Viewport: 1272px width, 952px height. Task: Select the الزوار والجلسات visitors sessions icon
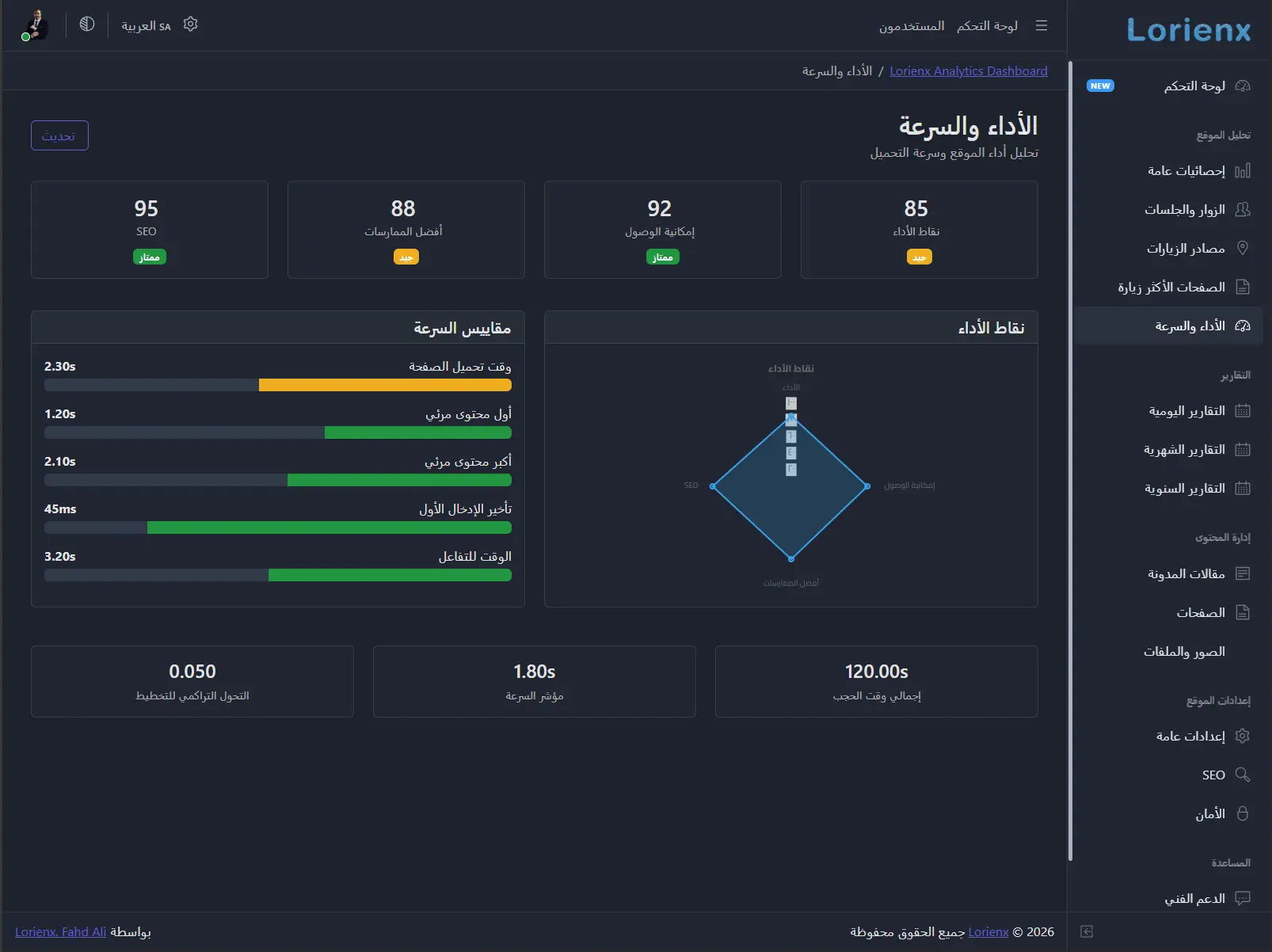(1243, 210)
